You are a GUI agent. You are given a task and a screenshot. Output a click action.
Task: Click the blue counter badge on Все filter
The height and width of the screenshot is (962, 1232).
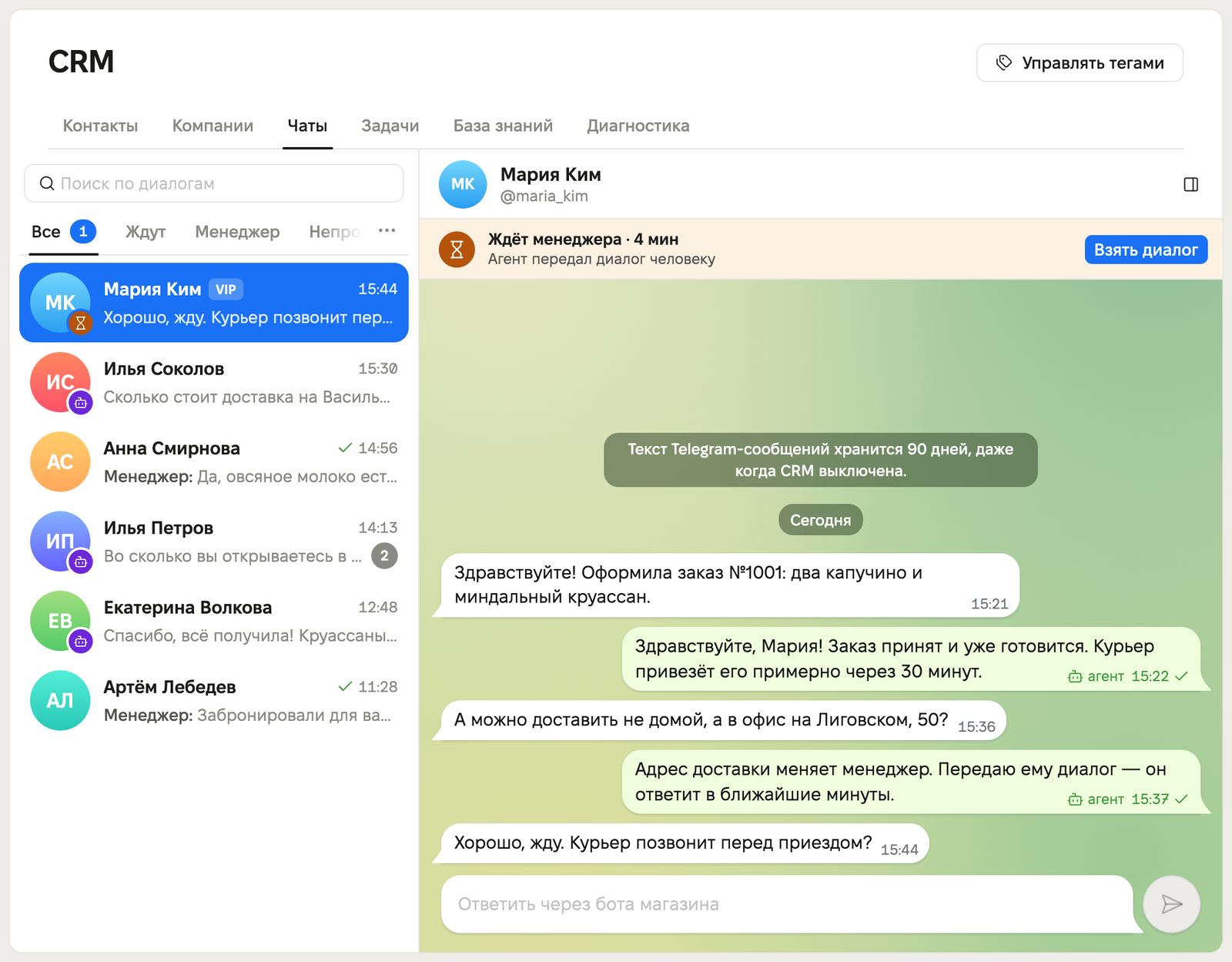pos(83,231)
